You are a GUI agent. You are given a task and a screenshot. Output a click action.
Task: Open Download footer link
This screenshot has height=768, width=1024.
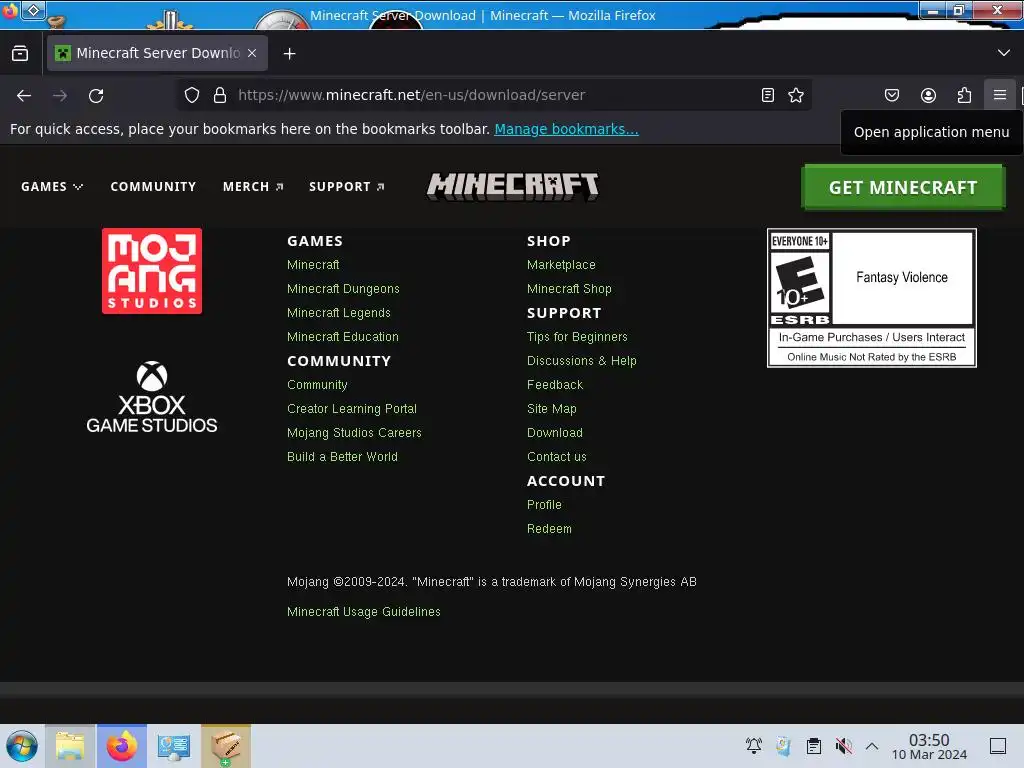554,433
